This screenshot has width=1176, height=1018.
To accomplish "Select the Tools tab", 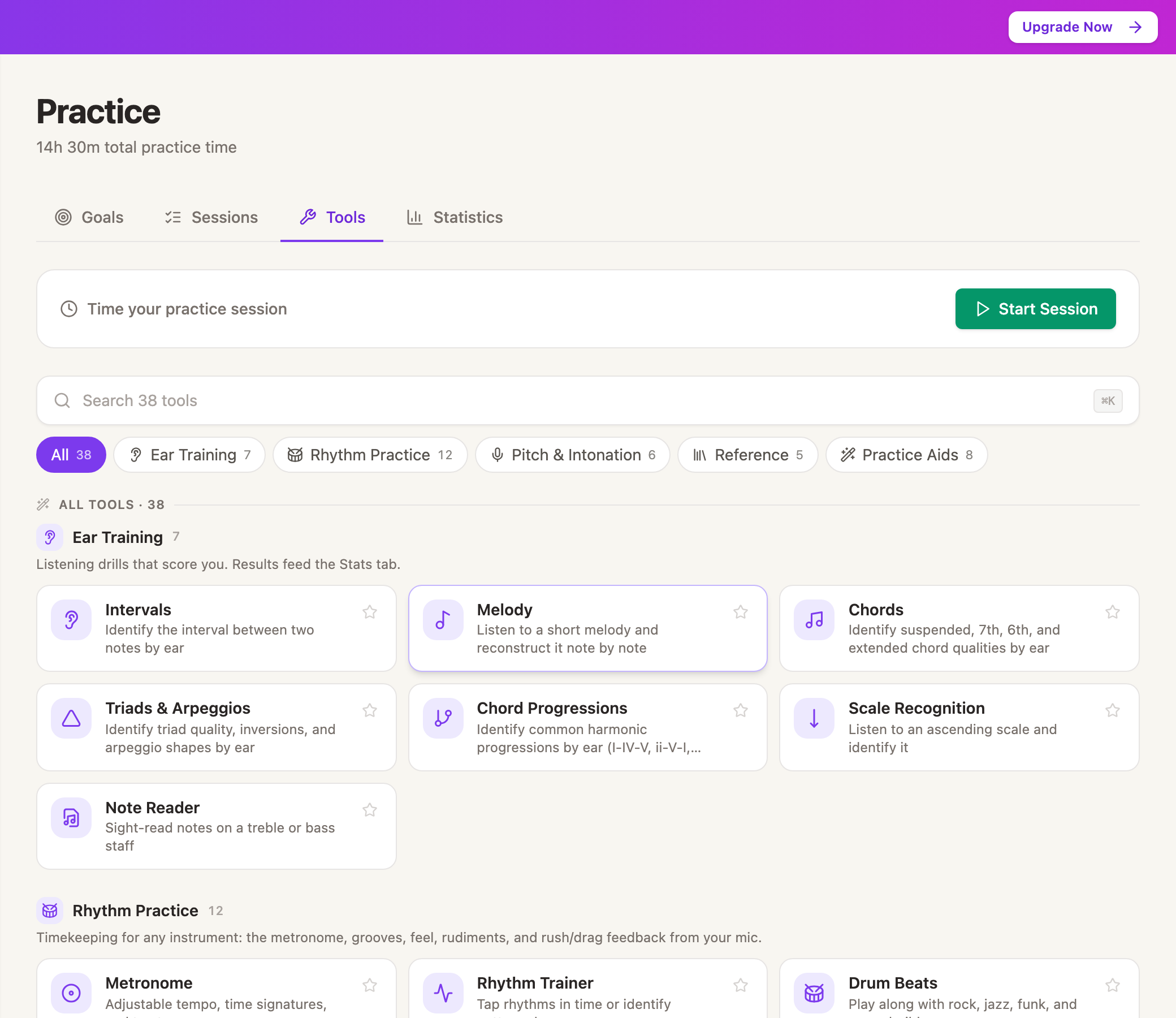I will (332, 218).
